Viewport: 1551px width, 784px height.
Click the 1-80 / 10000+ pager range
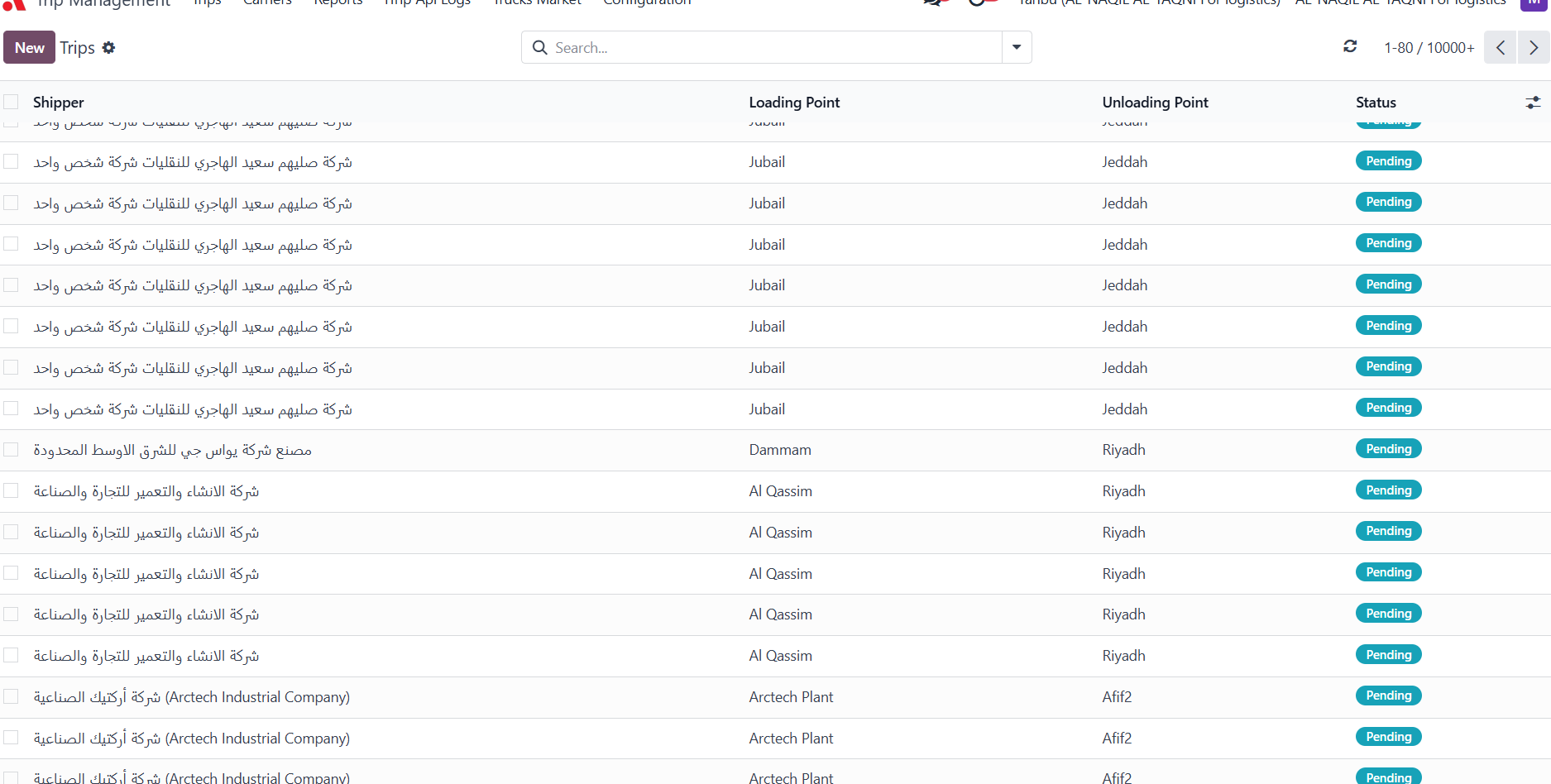[x=1429, y=48]
